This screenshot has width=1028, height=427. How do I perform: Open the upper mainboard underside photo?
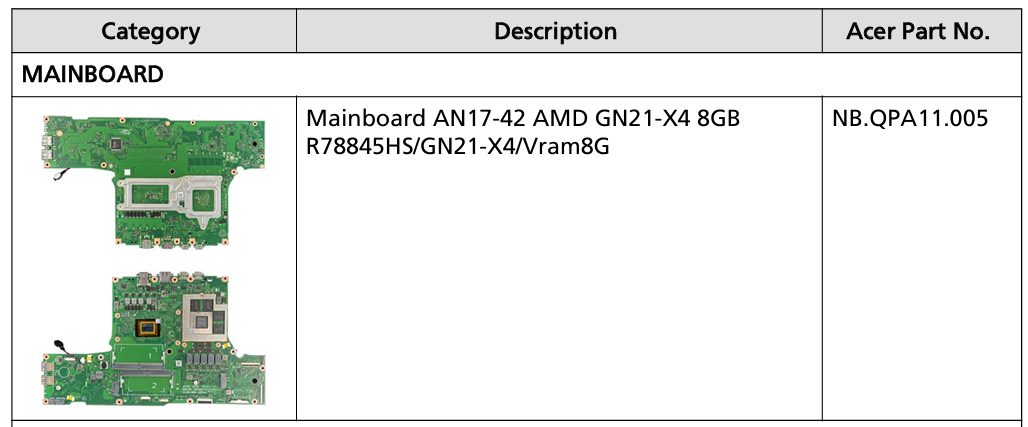[153, 182]
